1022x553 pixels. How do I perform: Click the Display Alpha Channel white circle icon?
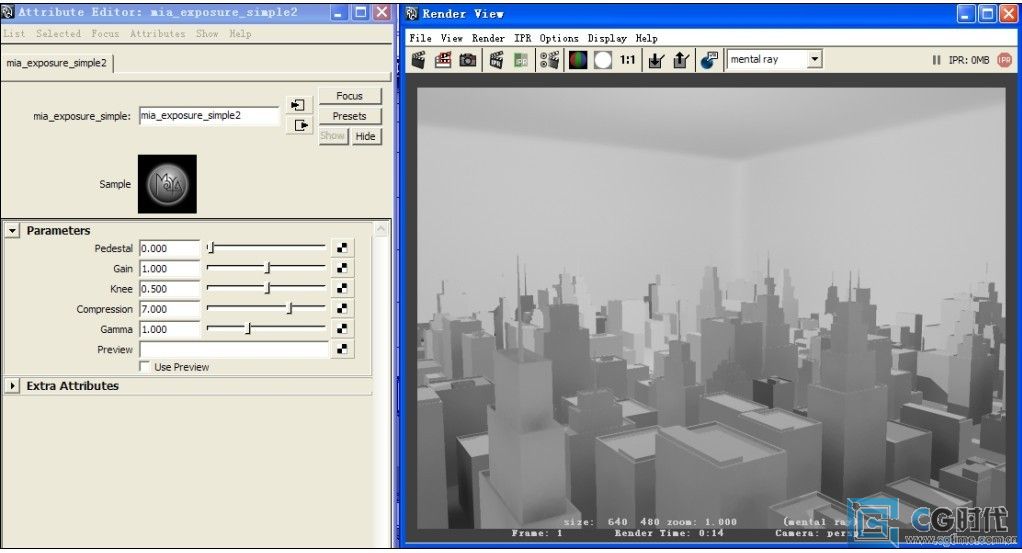tap(602, 60)
